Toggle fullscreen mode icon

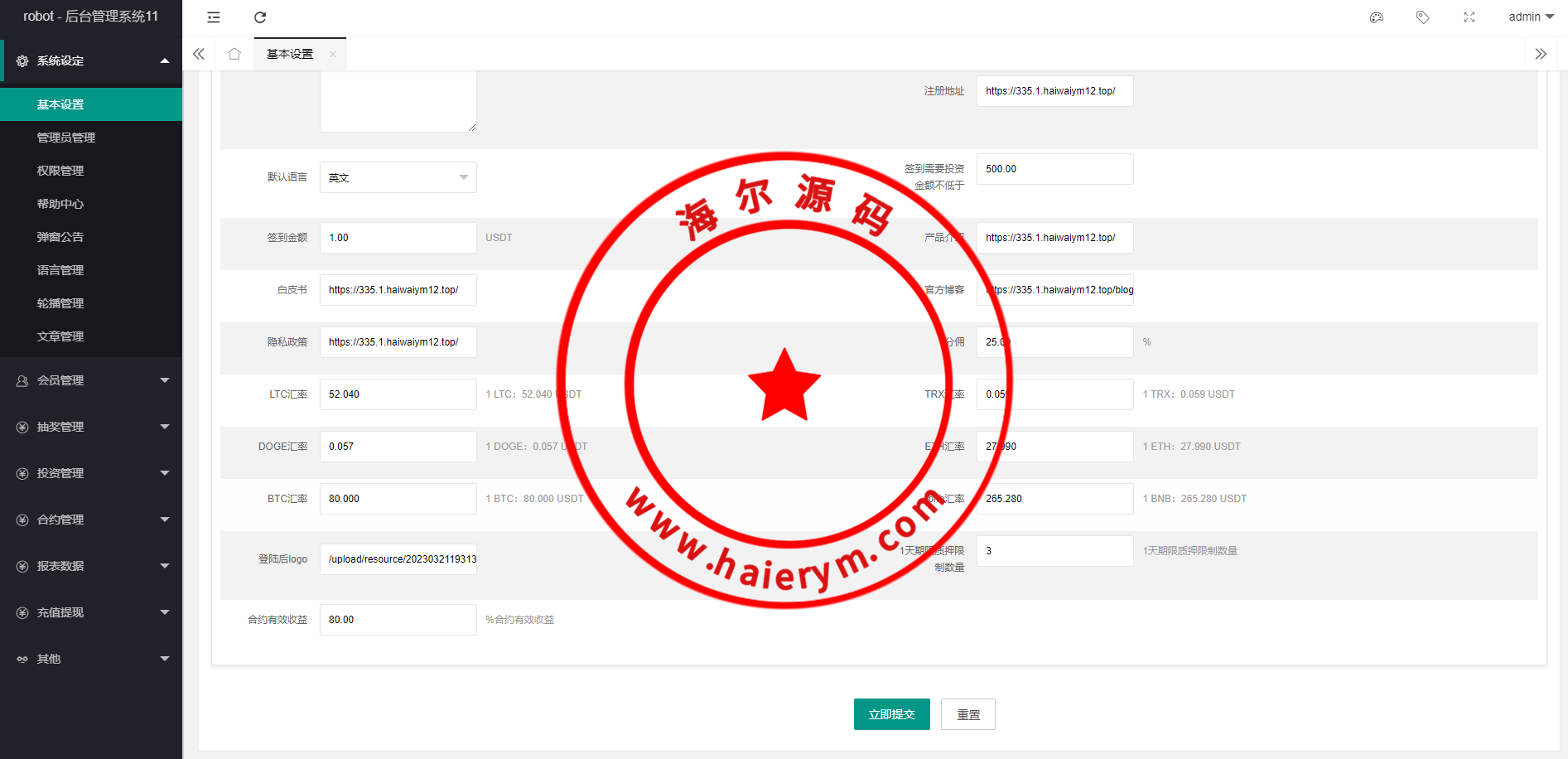tap(1469, 17)
